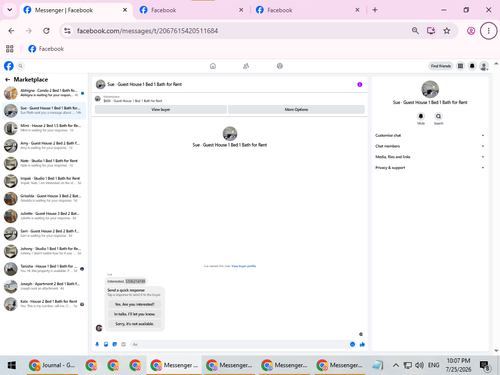Mute the conversation with the bell icon
Viewport: 500px width, 375px height.
(x=421, y=116)
